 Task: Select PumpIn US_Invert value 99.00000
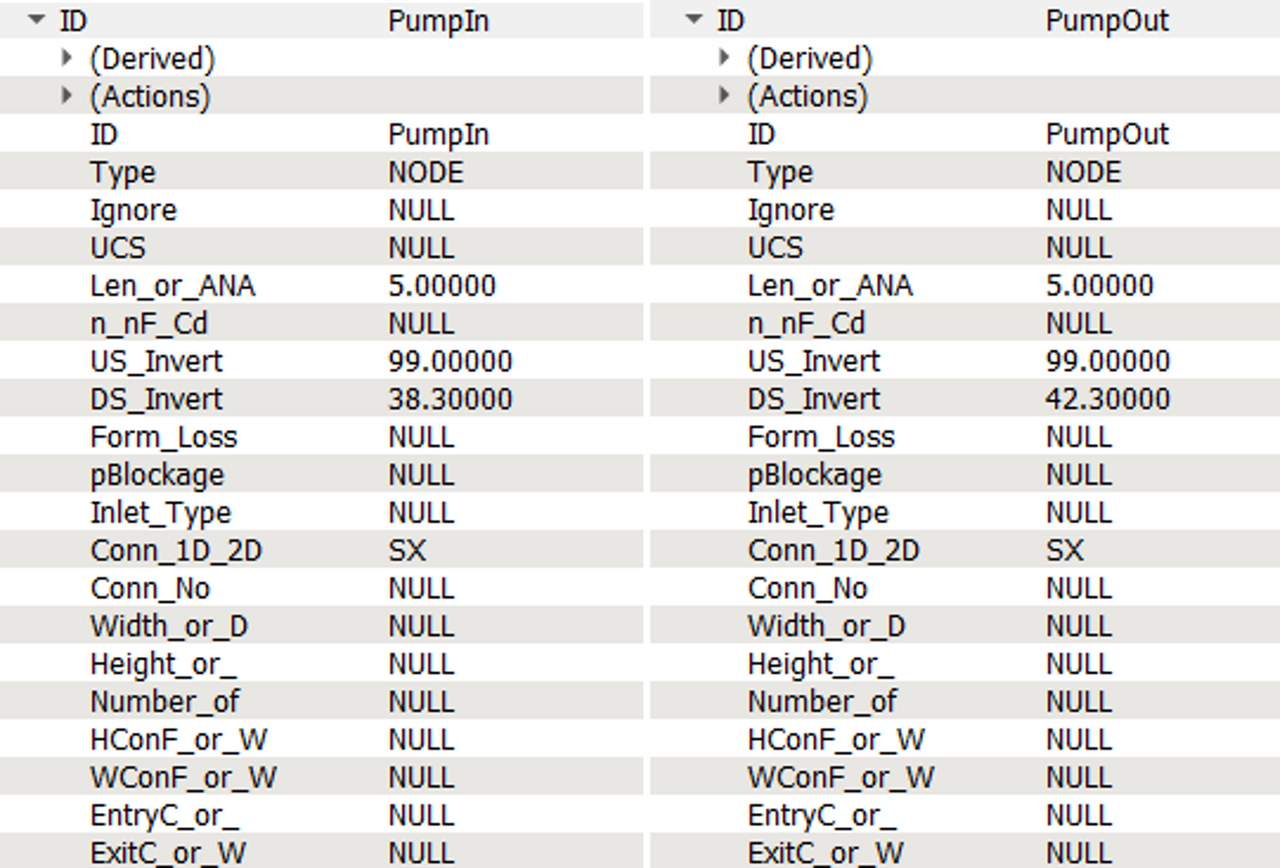click(450, 362)
